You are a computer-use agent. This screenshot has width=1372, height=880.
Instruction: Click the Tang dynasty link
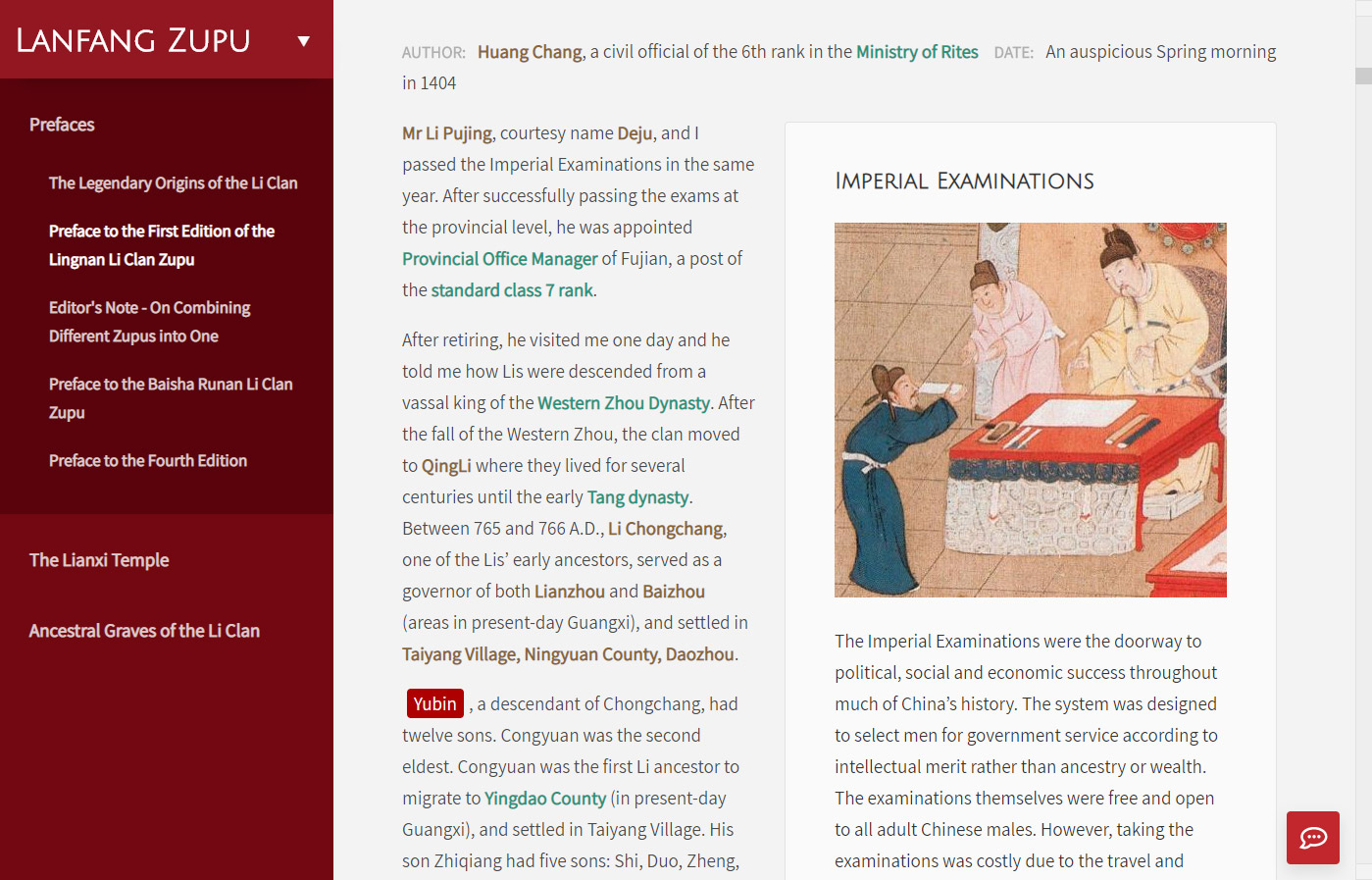click(637, 497)
